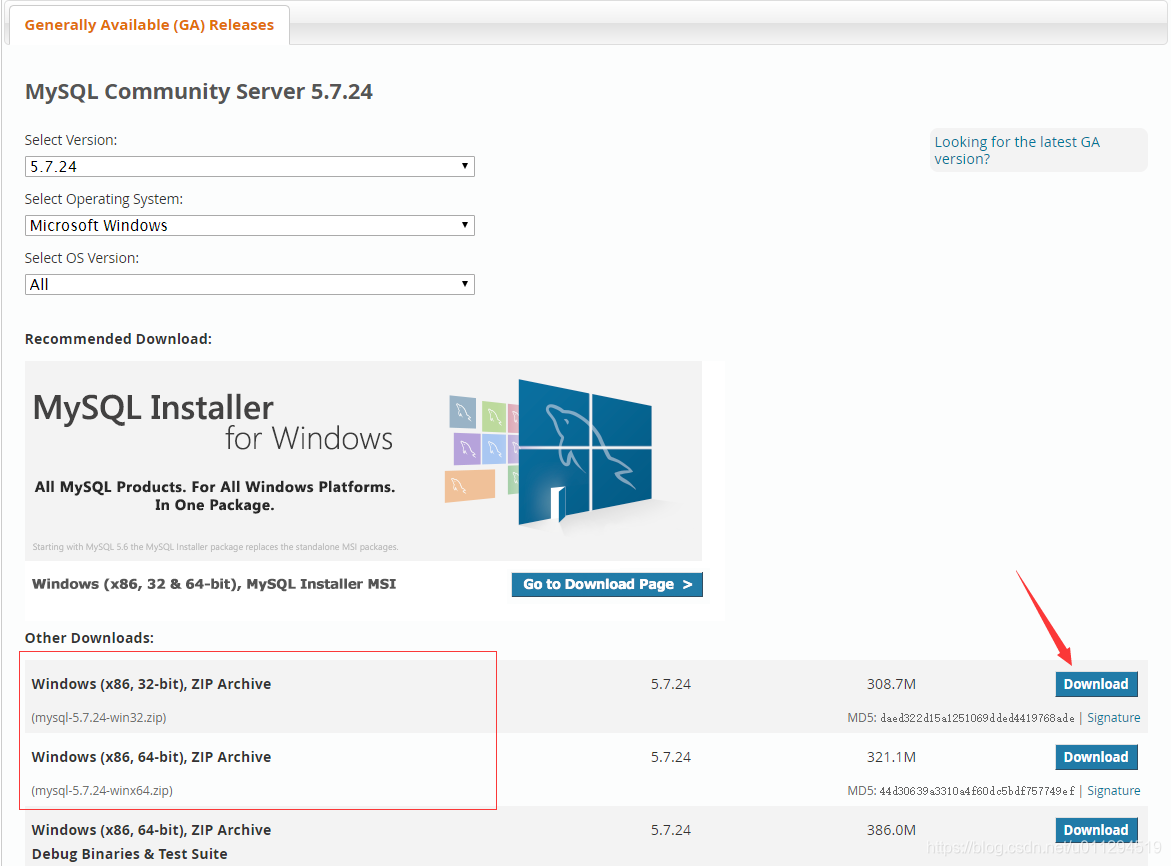Download the Windows 64-bit ZIP Archive
Screen dimensions: 1171x866
(x=1096, y=757)
